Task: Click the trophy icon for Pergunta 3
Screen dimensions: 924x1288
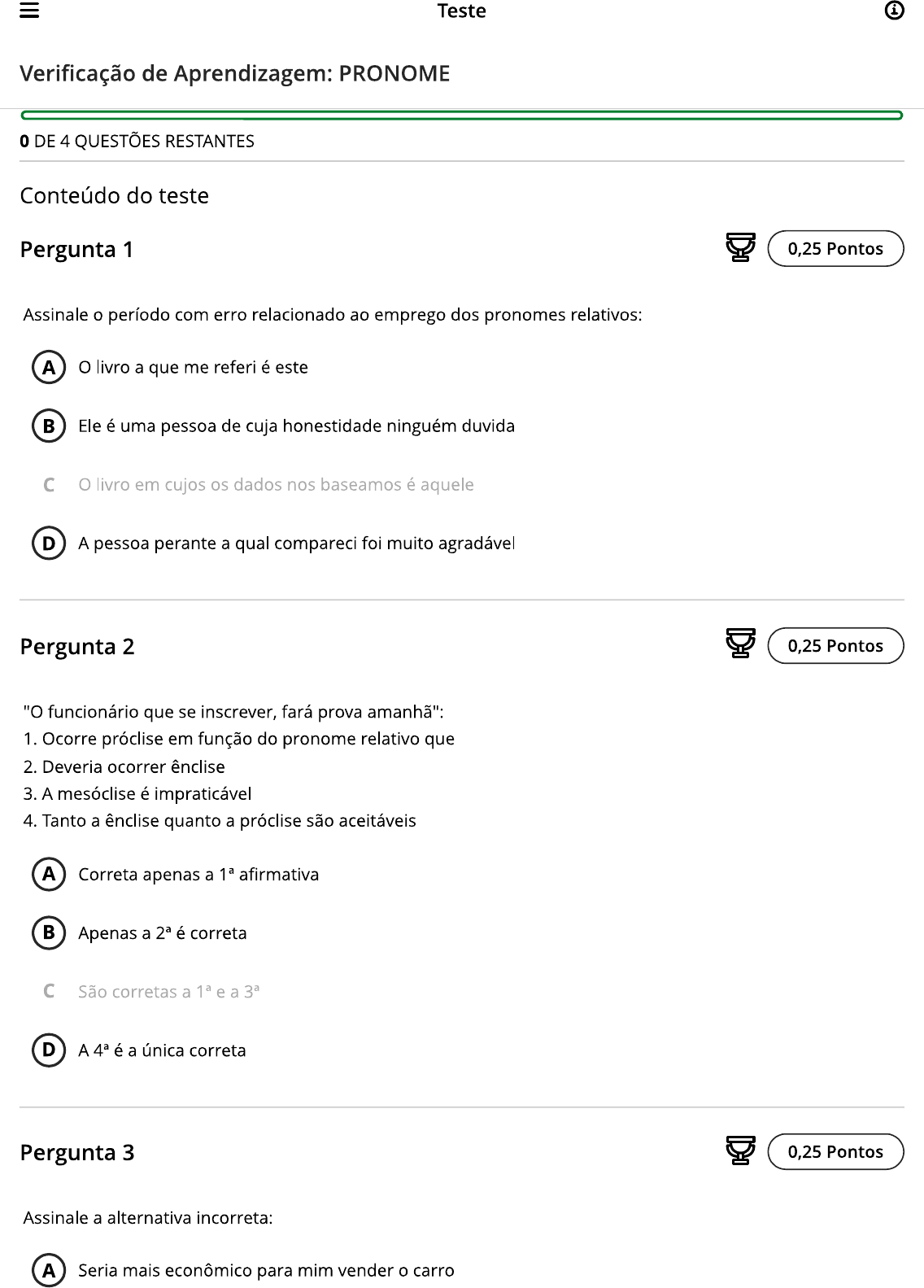Action: coord(740,1150)
